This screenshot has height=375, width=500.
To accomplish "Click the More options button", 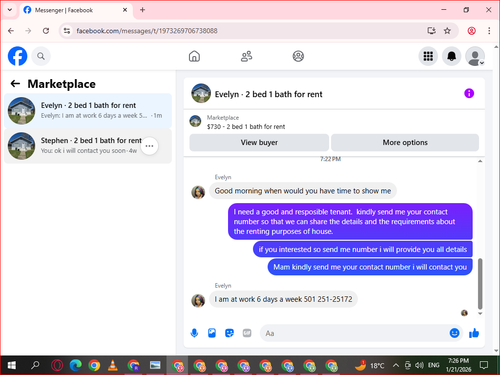I will (x=405, y=142).
